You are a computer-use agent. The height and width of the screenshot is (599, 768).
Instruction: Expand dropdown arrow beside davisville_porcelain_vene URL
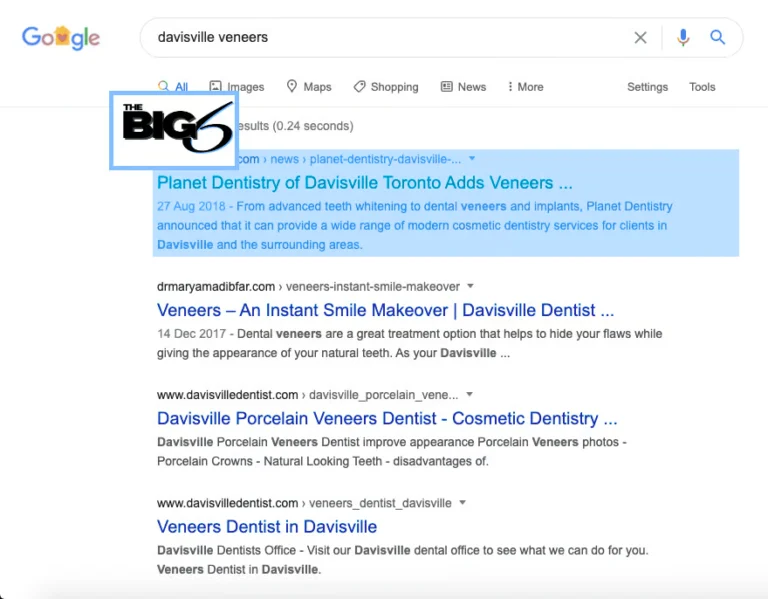pos(469,394)
